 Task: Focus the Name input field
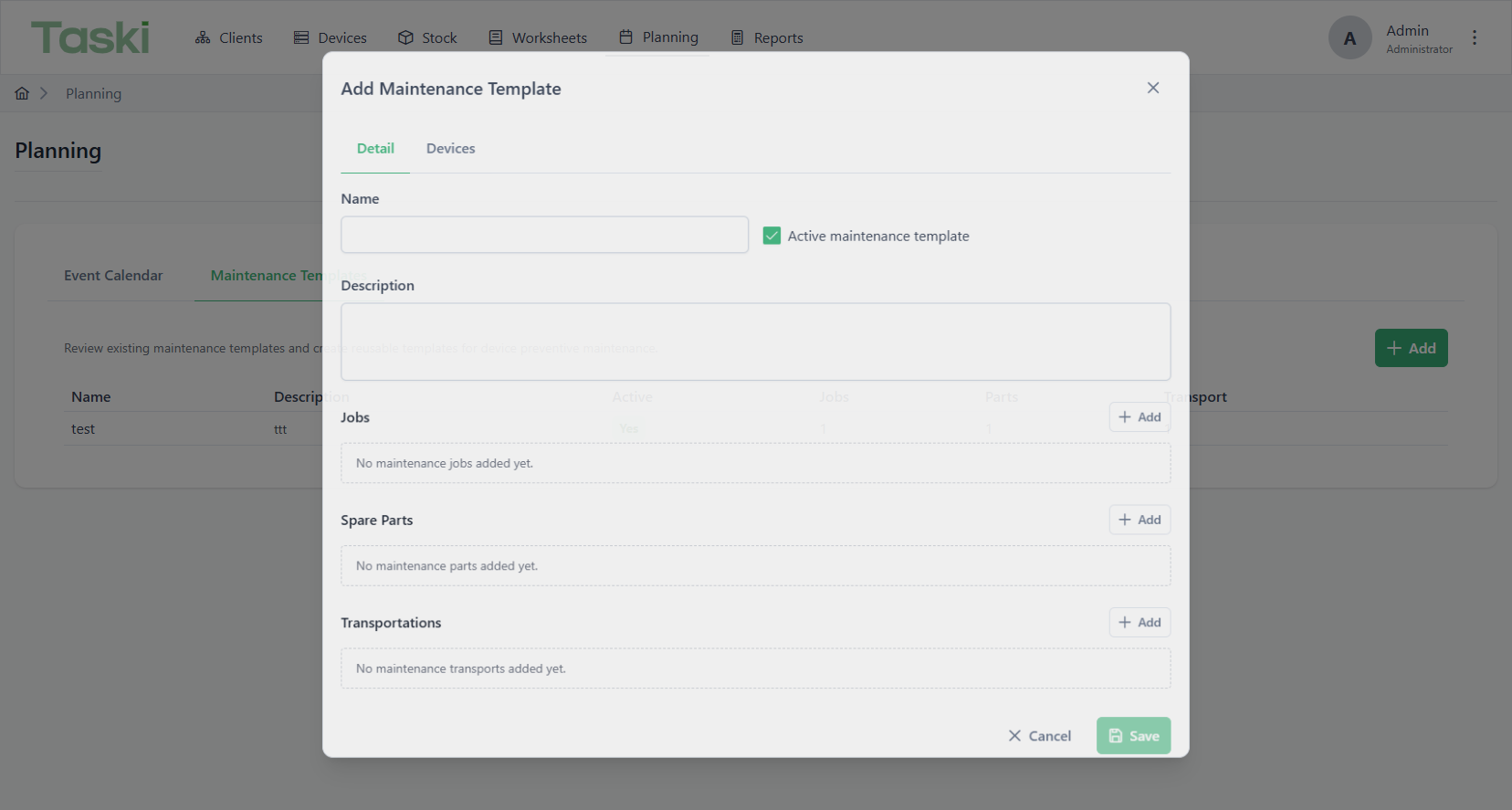(544, 235)
